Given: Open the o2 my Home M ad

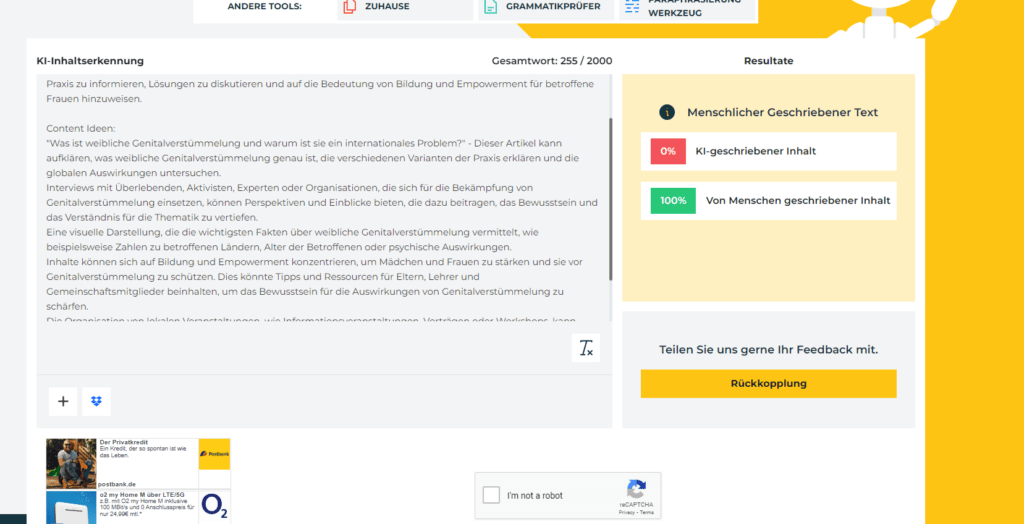Looking at the screenshot, I should coord(138,507).
